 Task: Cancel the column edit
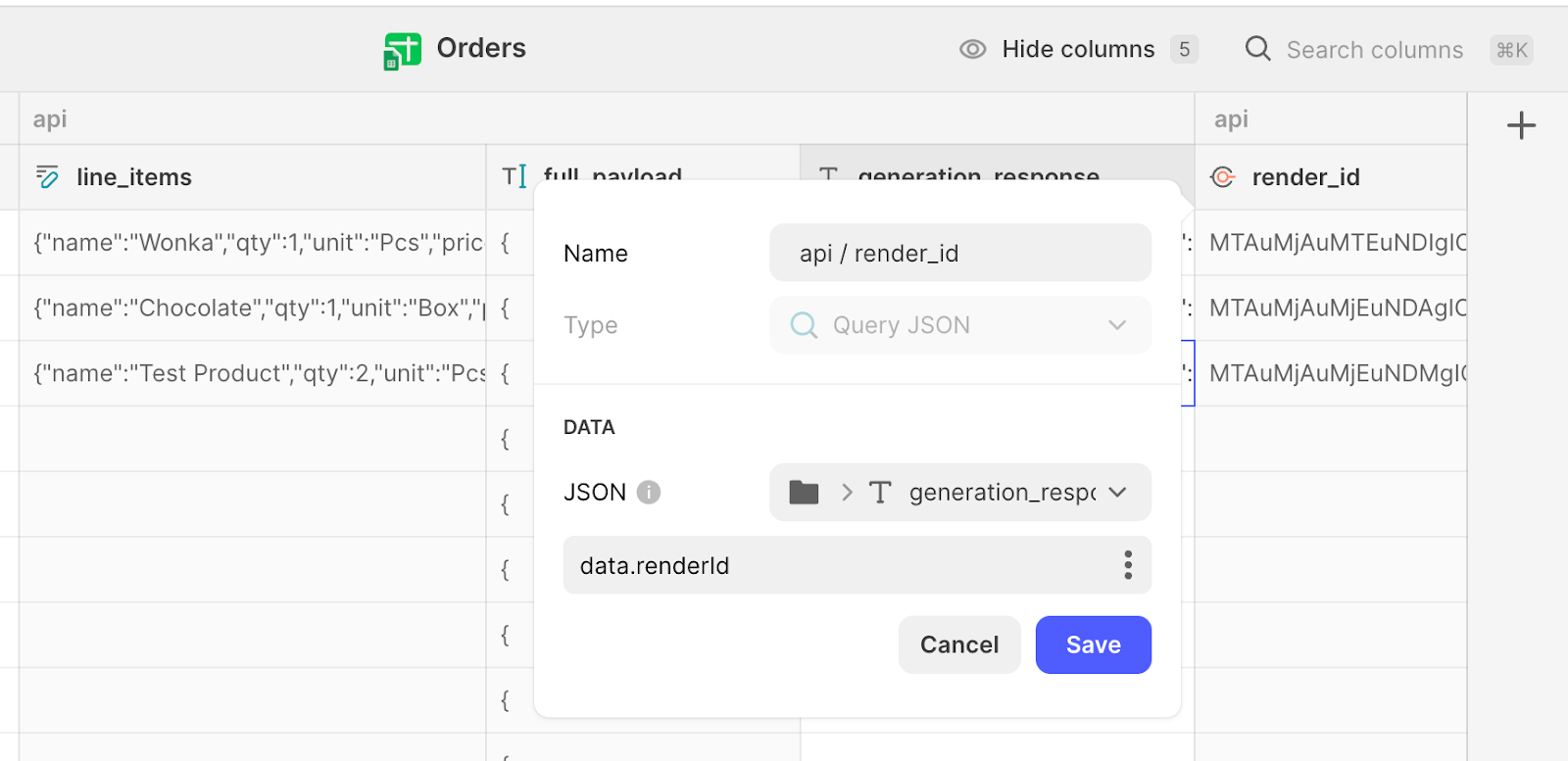tap(959, 644)
